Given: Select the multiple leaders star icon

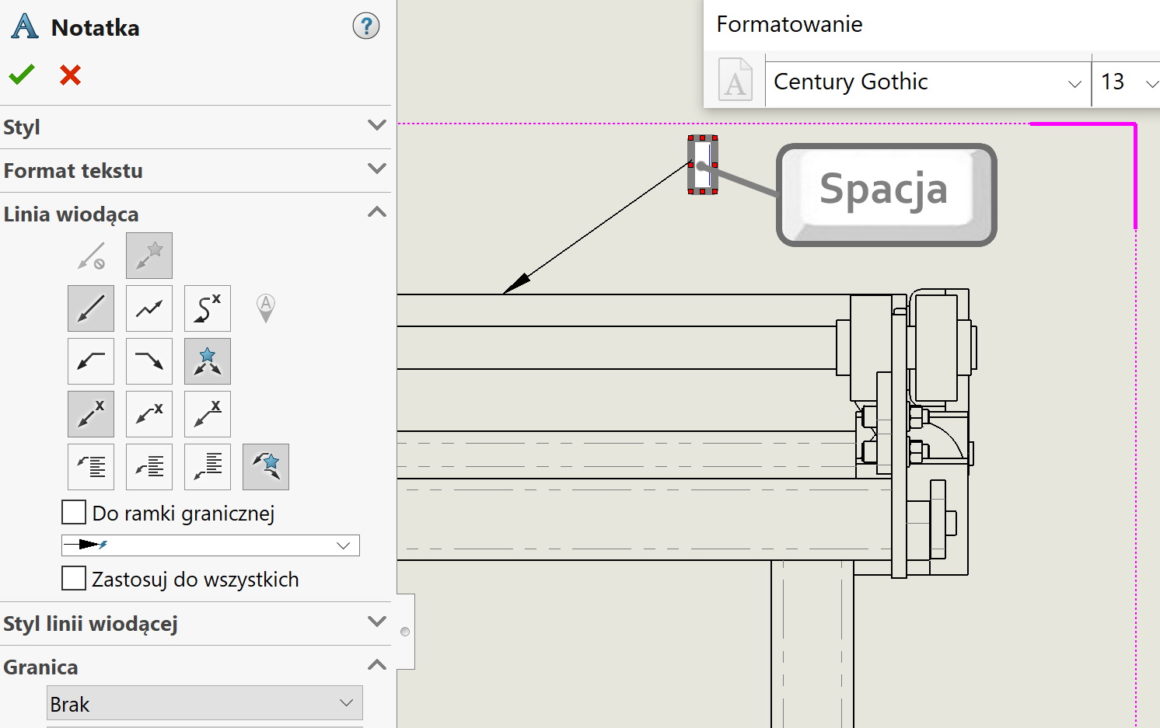Looking at the screenshot, I should click(x=207, y=361).
